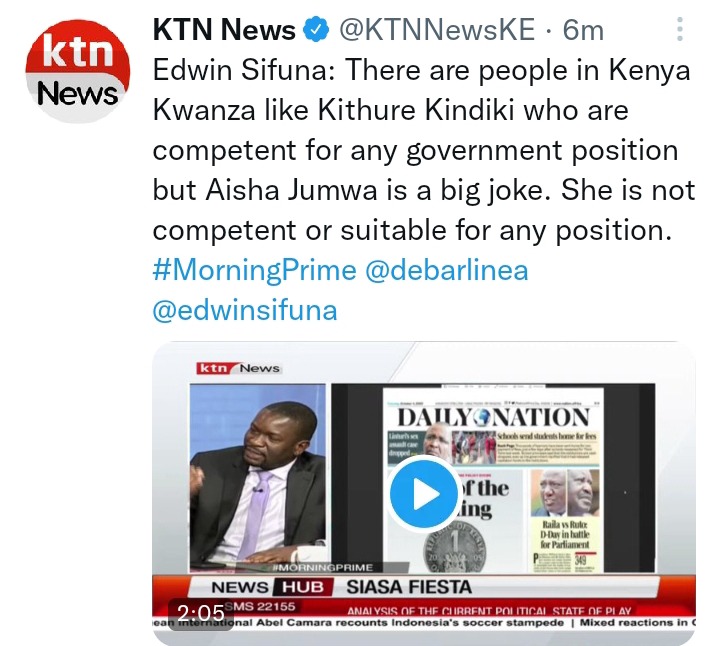The image size is (720, 646).
Task: Click the speaker in purple tie frame
Action: click(258, 477)
